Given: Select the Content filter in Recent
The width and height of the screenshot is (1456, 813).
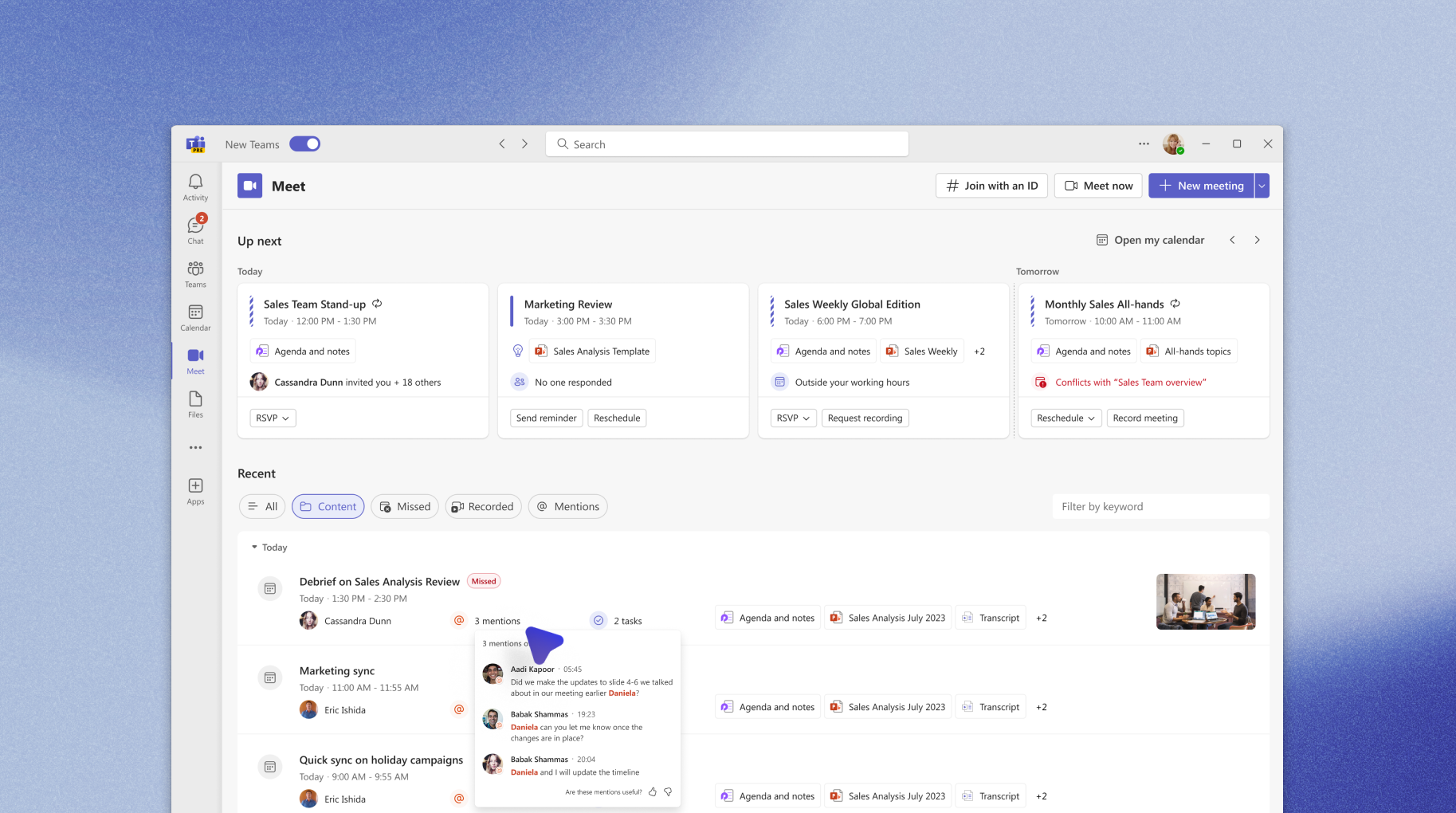Looking at the screenshot, I should [328, 506].
